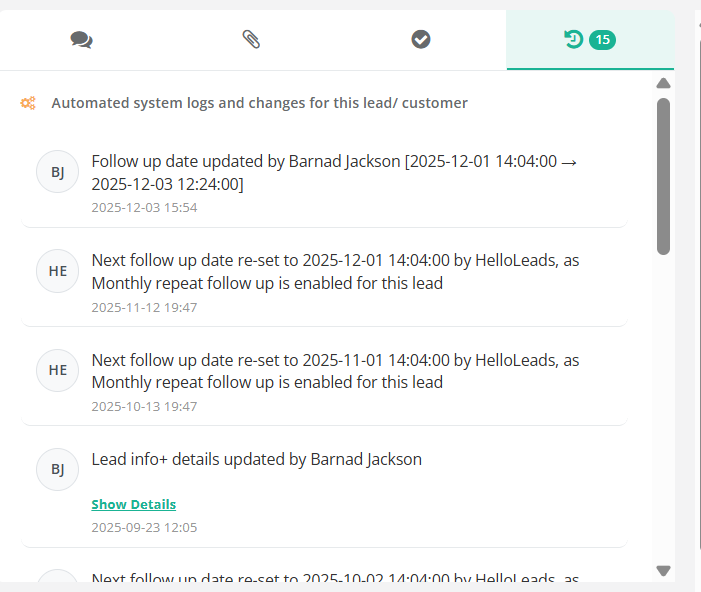The width and height of the screenshot is (701, 592).
Task: Open the attachments paperclip tab
Action: 251,39
